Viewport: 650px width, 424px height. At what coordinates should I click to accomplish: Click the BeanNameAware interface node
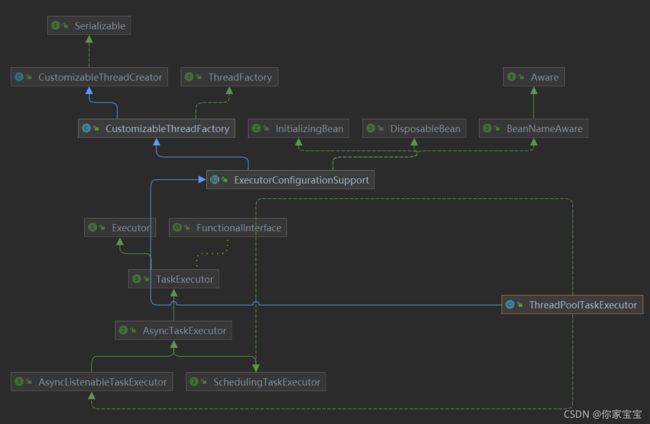(x=534, y=128)
